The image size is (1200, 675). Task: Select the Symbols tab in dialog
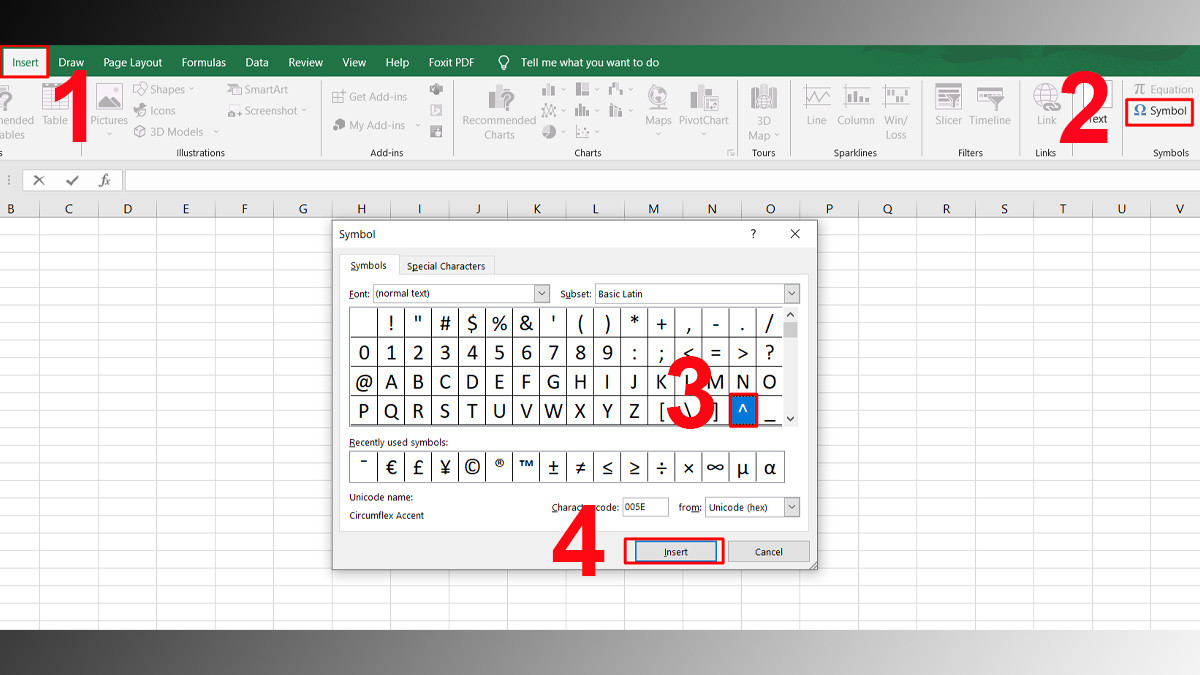tap(369, 265)
